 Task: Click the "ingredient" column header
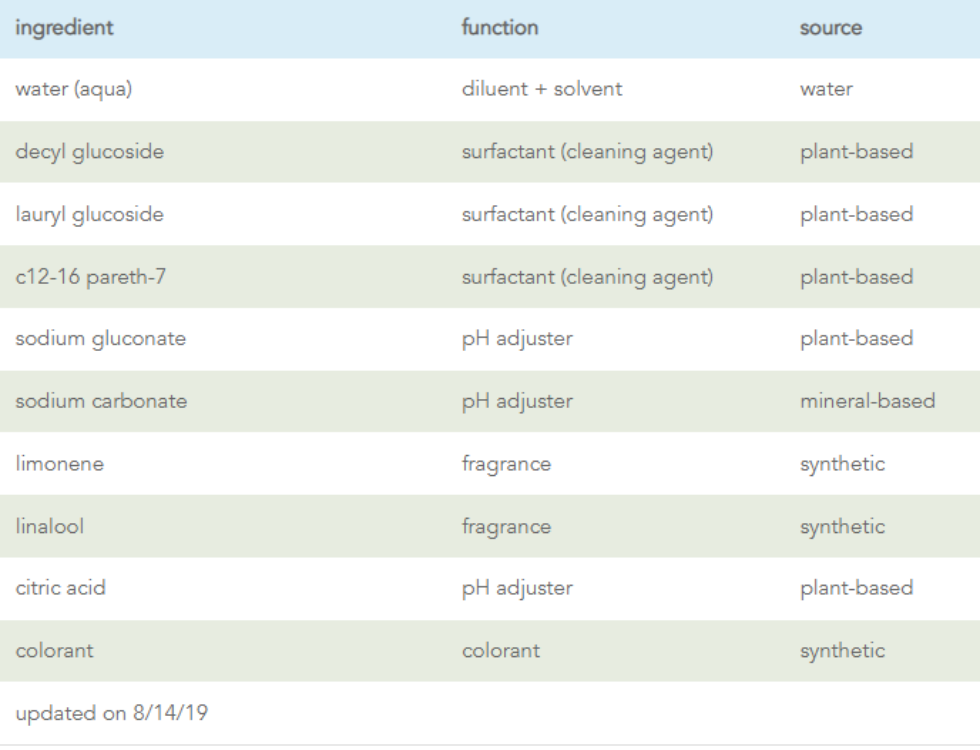tap(64, 28)
